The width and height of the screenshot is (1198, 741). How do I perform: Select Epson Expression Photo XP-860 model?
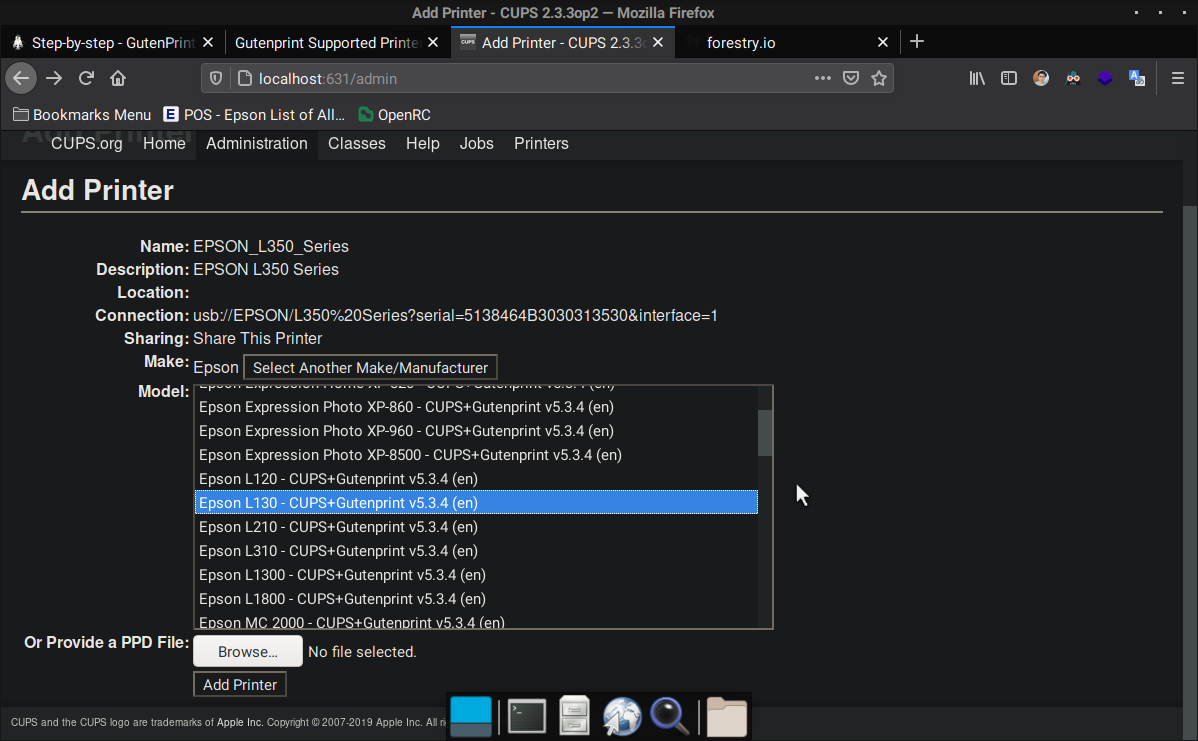476,407
